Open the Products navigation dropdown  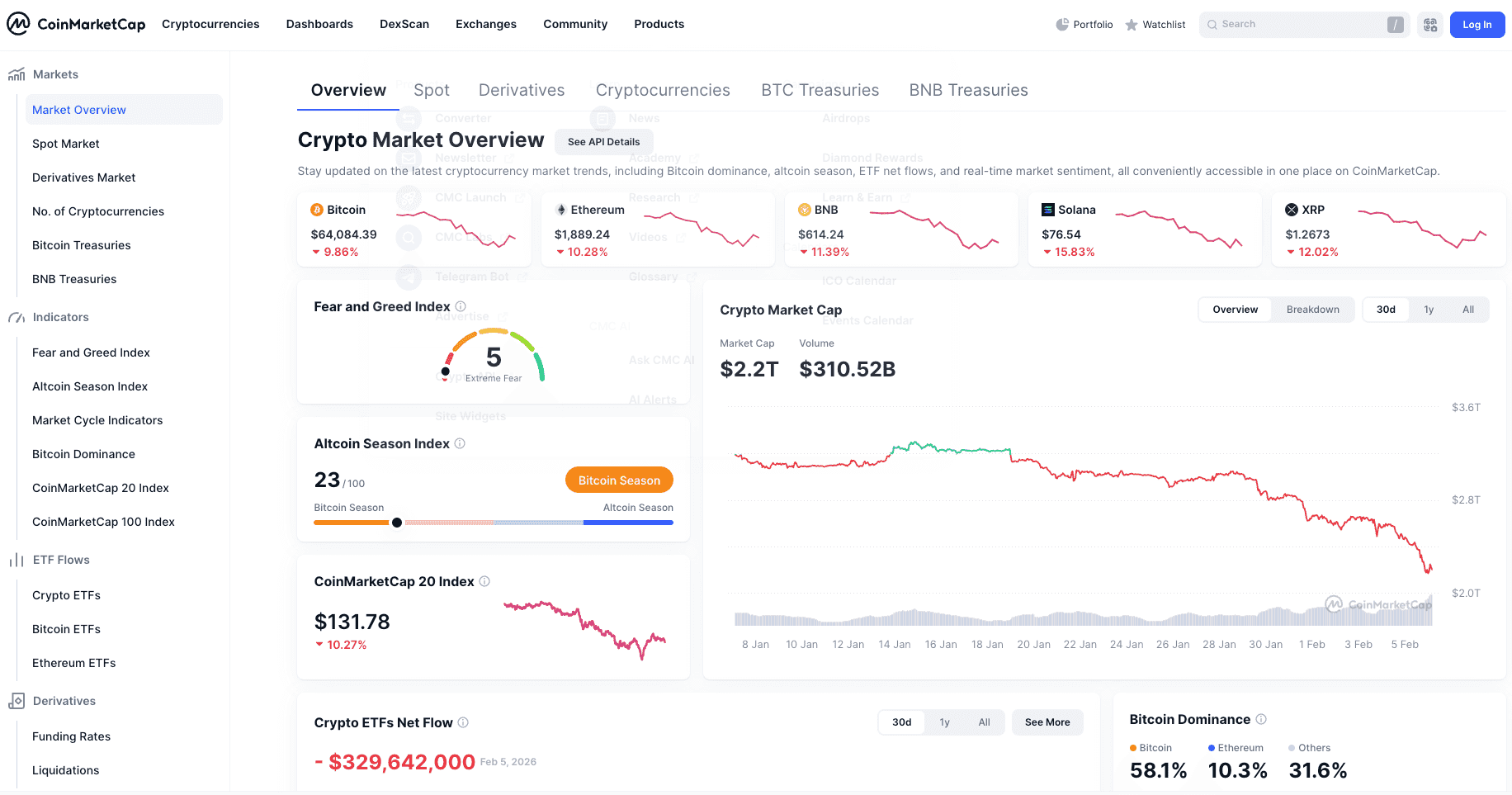click(x=659, y=24)
